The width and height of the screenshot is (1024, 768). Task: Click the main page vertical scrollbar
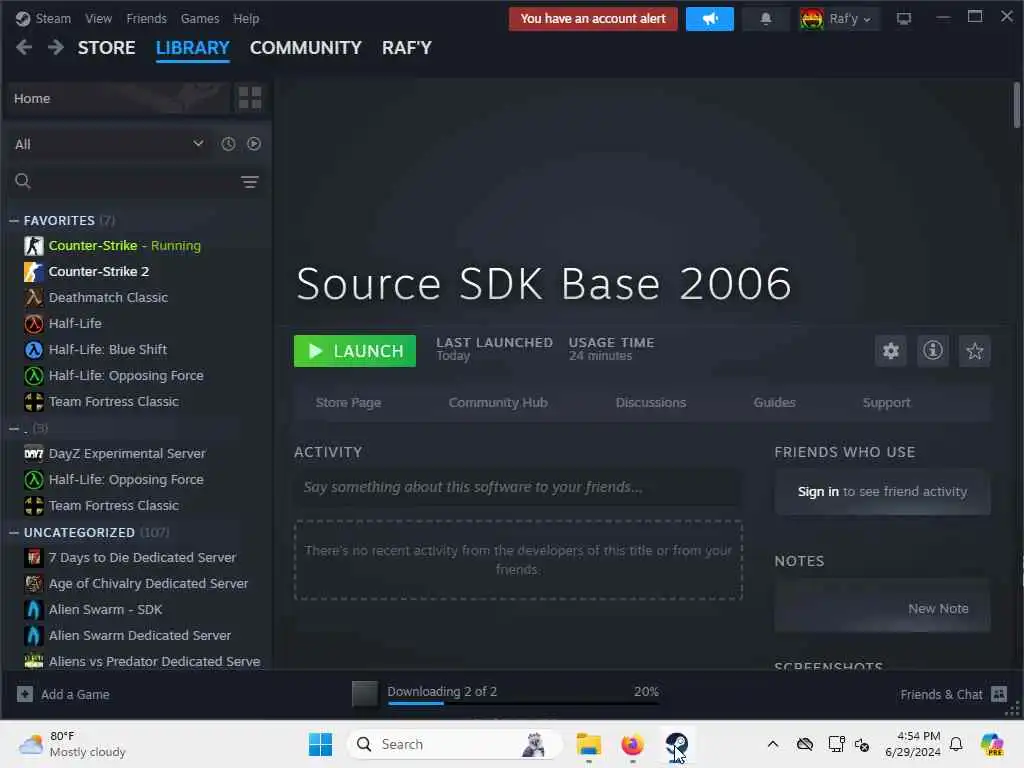point(1017,105)
